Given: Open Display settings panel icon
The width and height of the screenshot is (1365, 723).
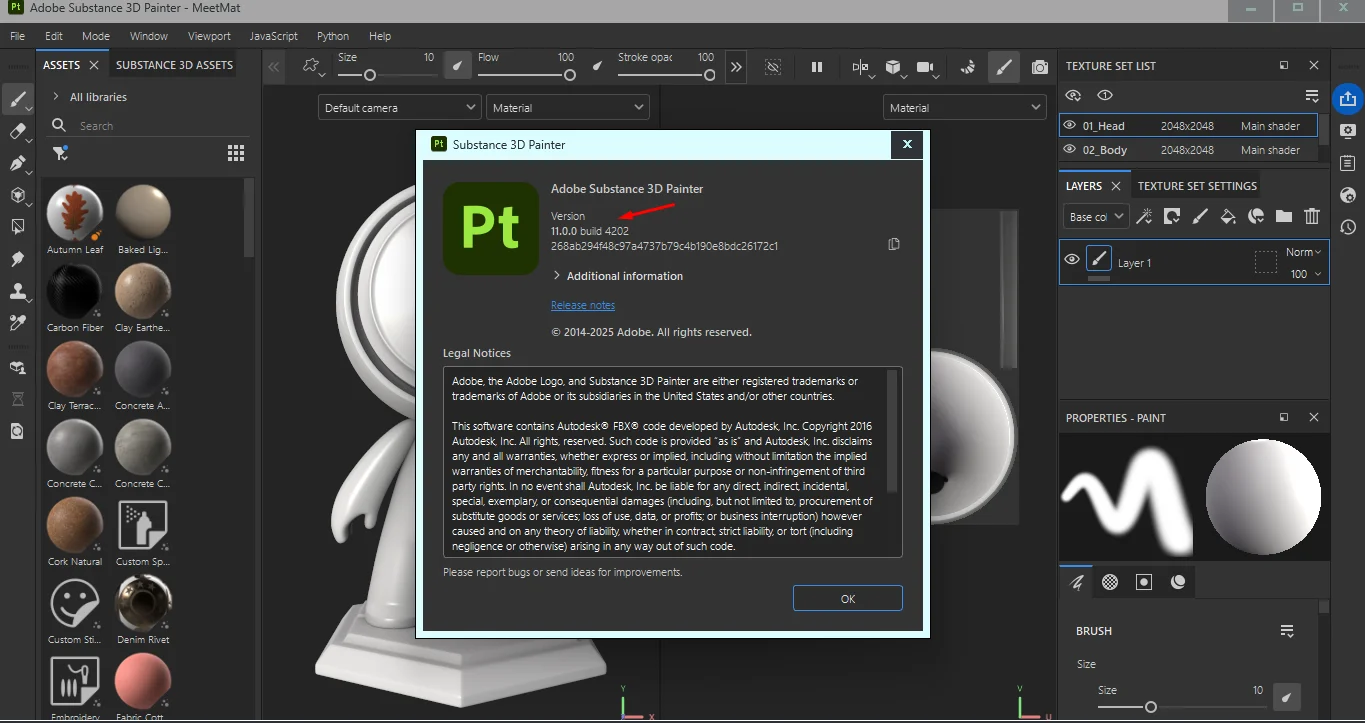Looking at the screenshot, I should [1348, 131].
